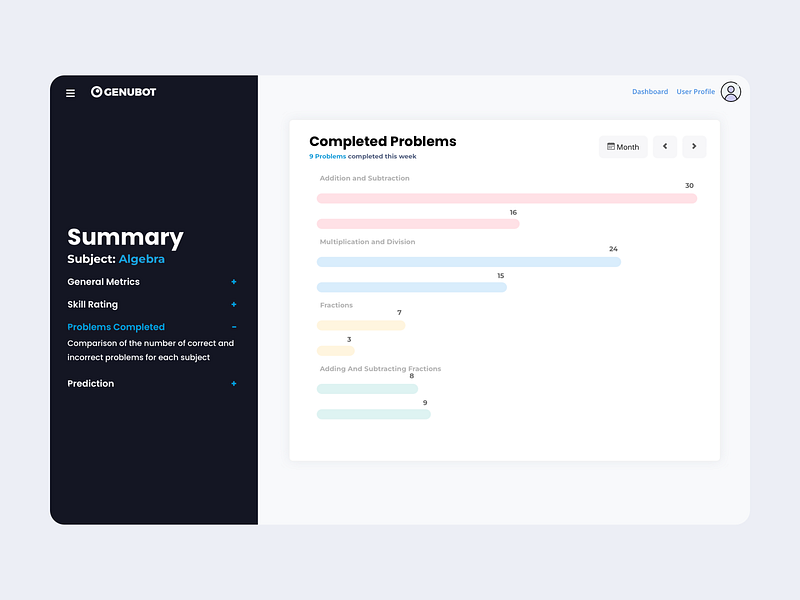The width and height of the screenshot is (800, 600).
Task: Click the blue bar showing 15
Action: coord(412,287)
